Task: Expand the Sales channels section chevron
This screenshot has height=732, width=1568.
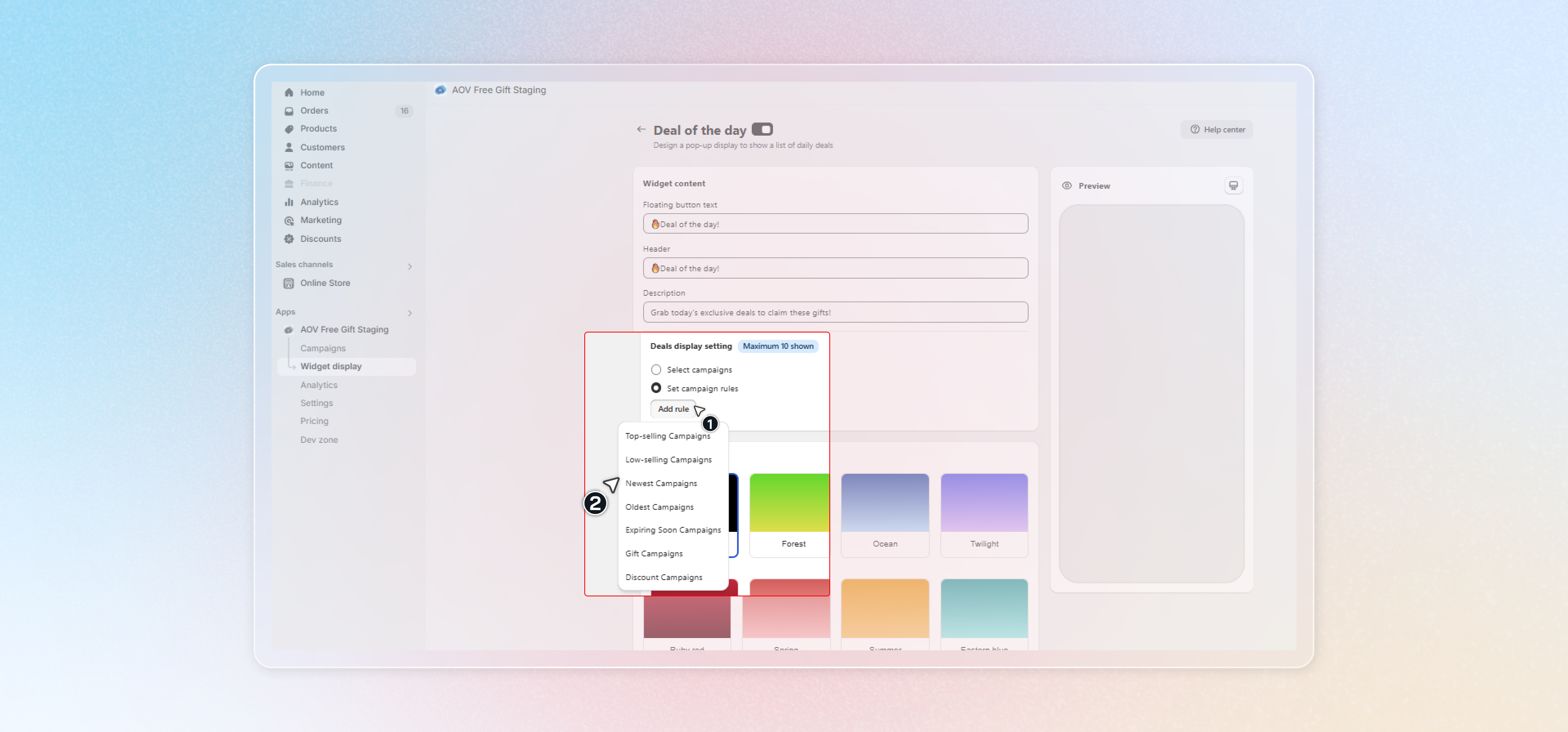Action: pyautogui.click(x=410, y=266)
